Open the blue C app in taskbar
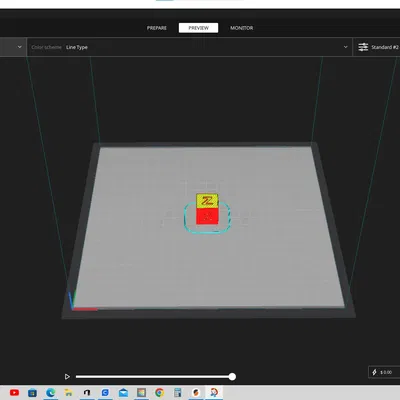Viewport: 400px width, 400px height. click(x=105, y=393)
